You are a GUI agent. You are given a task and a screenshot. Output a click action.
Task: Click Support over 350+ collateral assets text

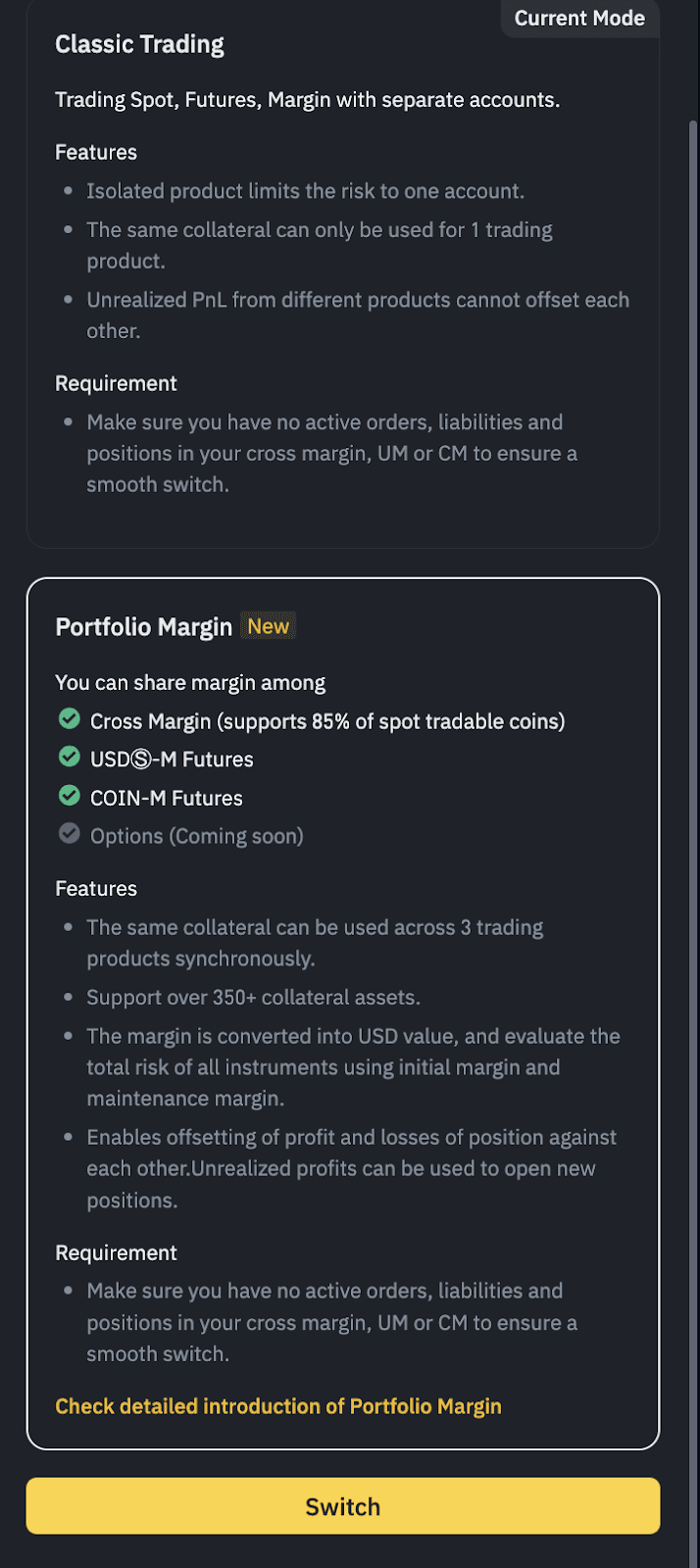click(x=253, y=998)
